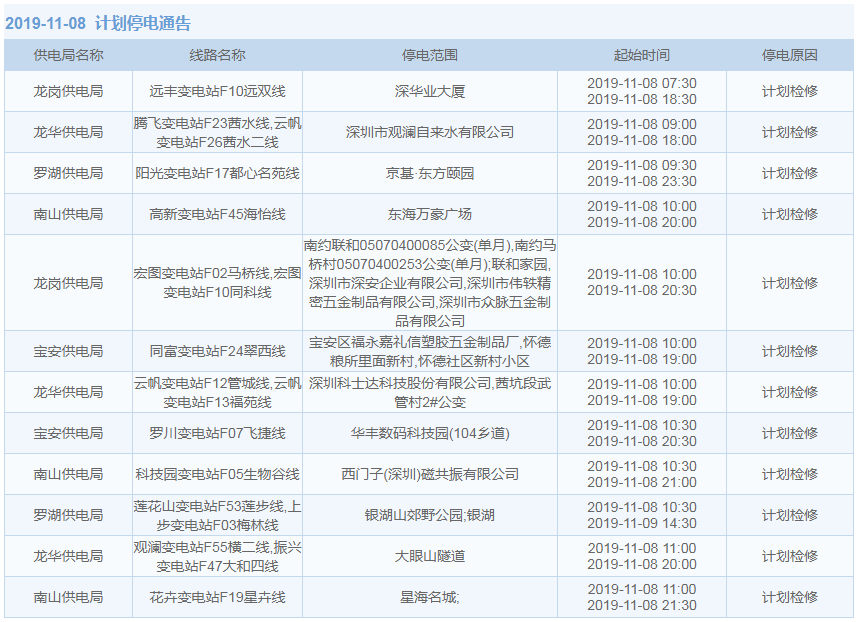The height and width of the screenshot is (622, 859).
Task: Select the 星海名城 outage area cell
Action: point(429,597)
